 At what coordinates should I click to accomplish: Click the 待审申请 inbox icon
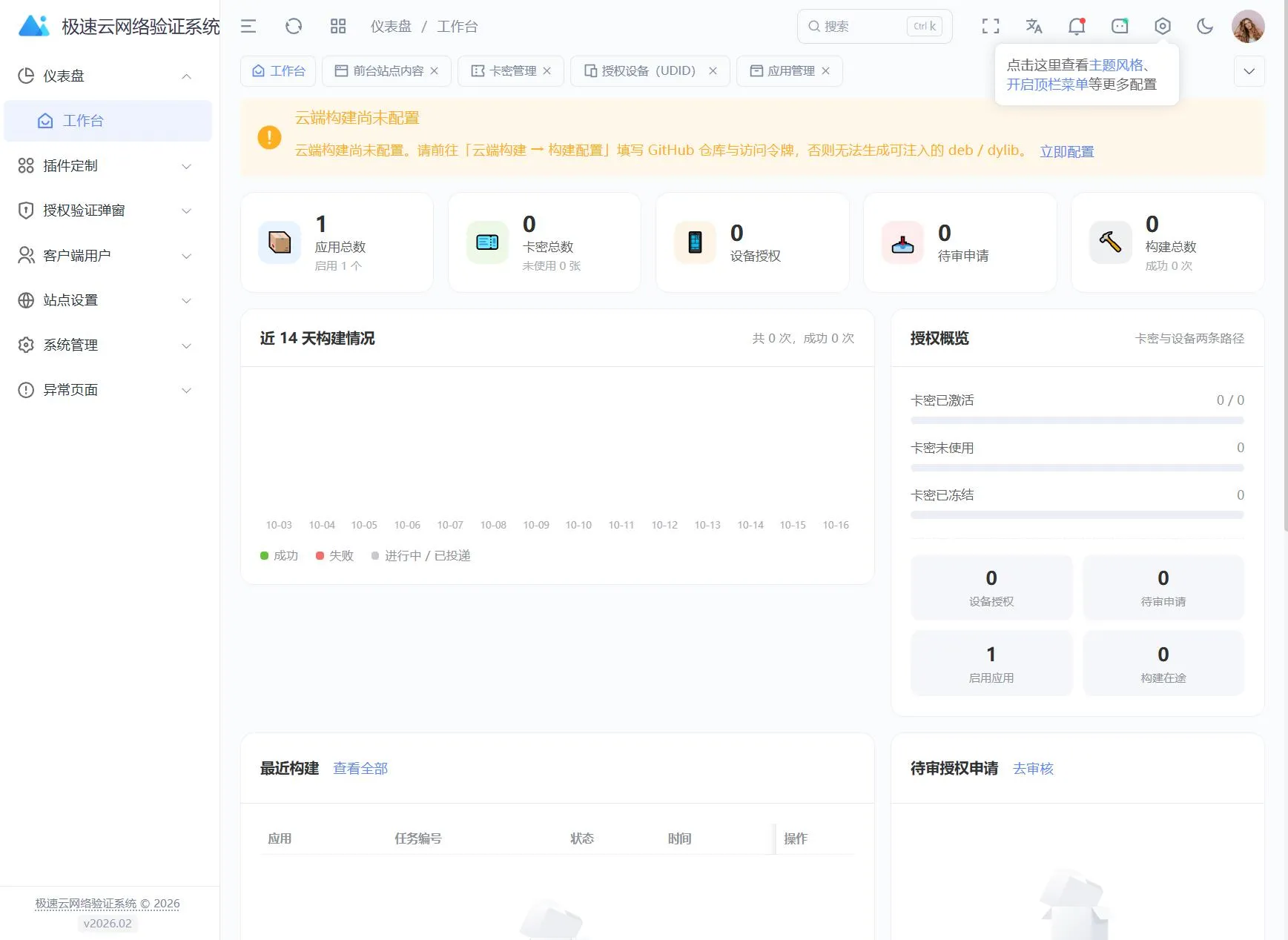pyautogui.click(x=902, y=242)
